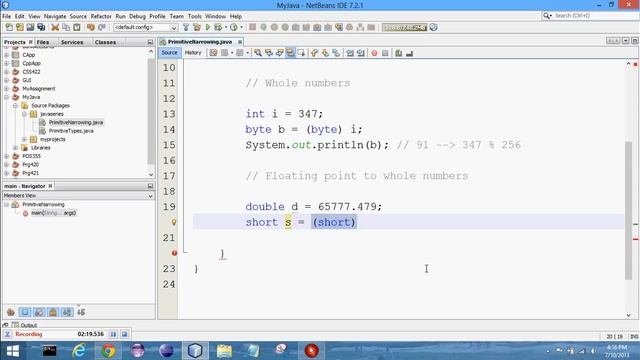Image resolution: width=640 pixels, height=360 pixels.
Task: Click the Shift Line Left icon
Action: pos(350,53)
